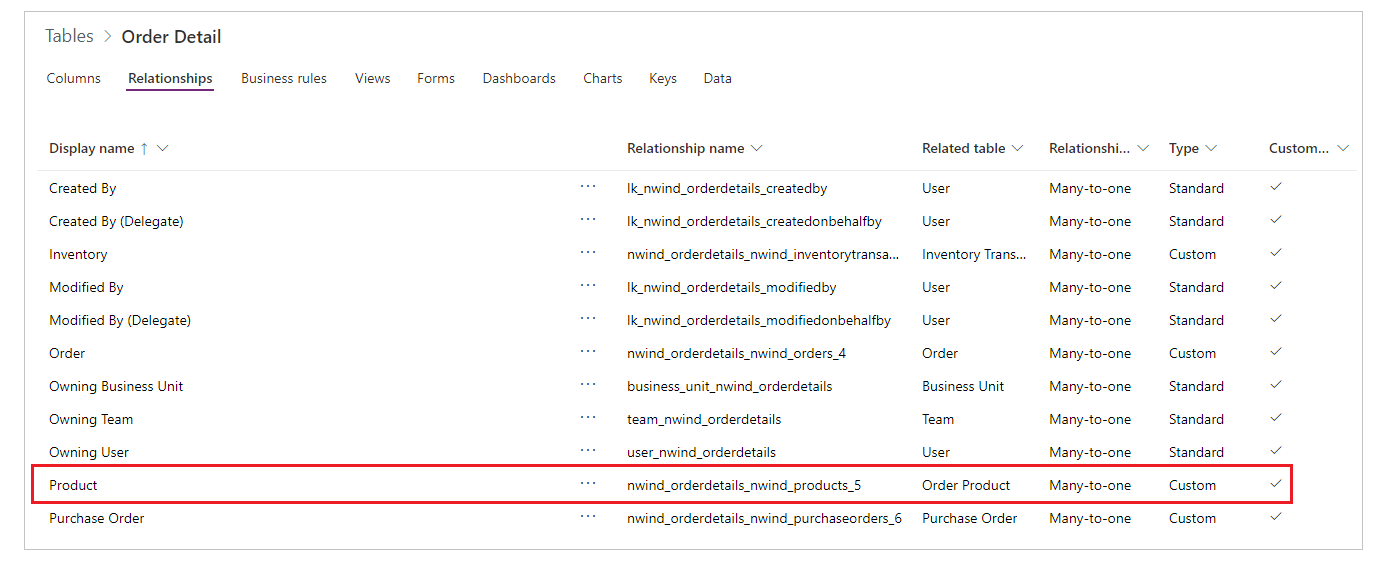Open more options for Created By row
This screenshot has height=570, width=1380.
[x=588, y=186]
